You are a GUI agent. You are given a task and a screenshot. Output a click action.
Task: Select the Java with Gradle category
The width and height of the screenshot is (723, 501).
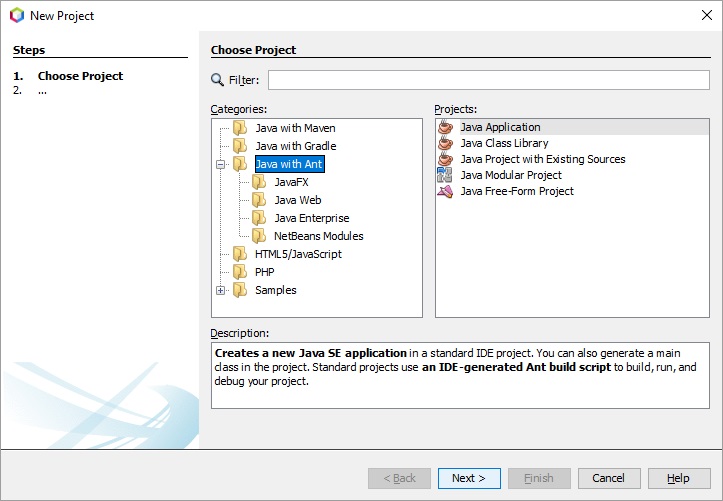[296, 146]
